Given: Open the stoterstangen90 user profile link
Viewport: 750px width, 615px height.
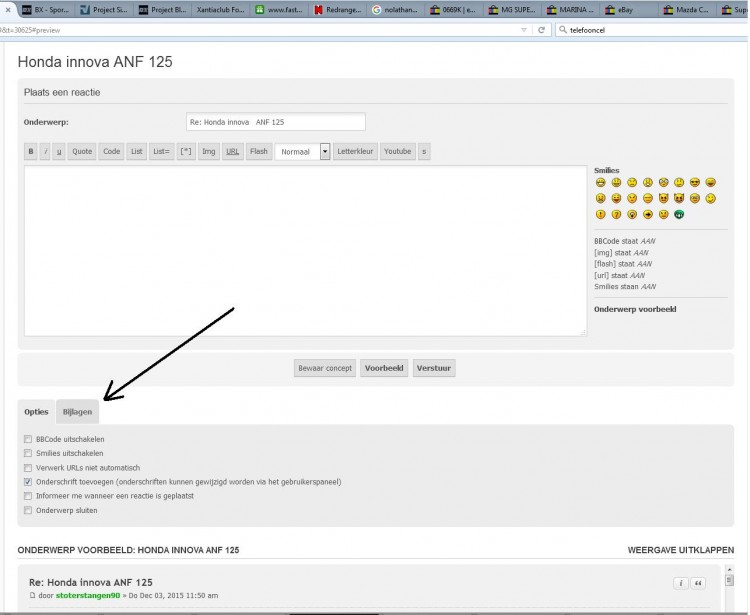Looking at the screenshot, I should click(88, 595).
